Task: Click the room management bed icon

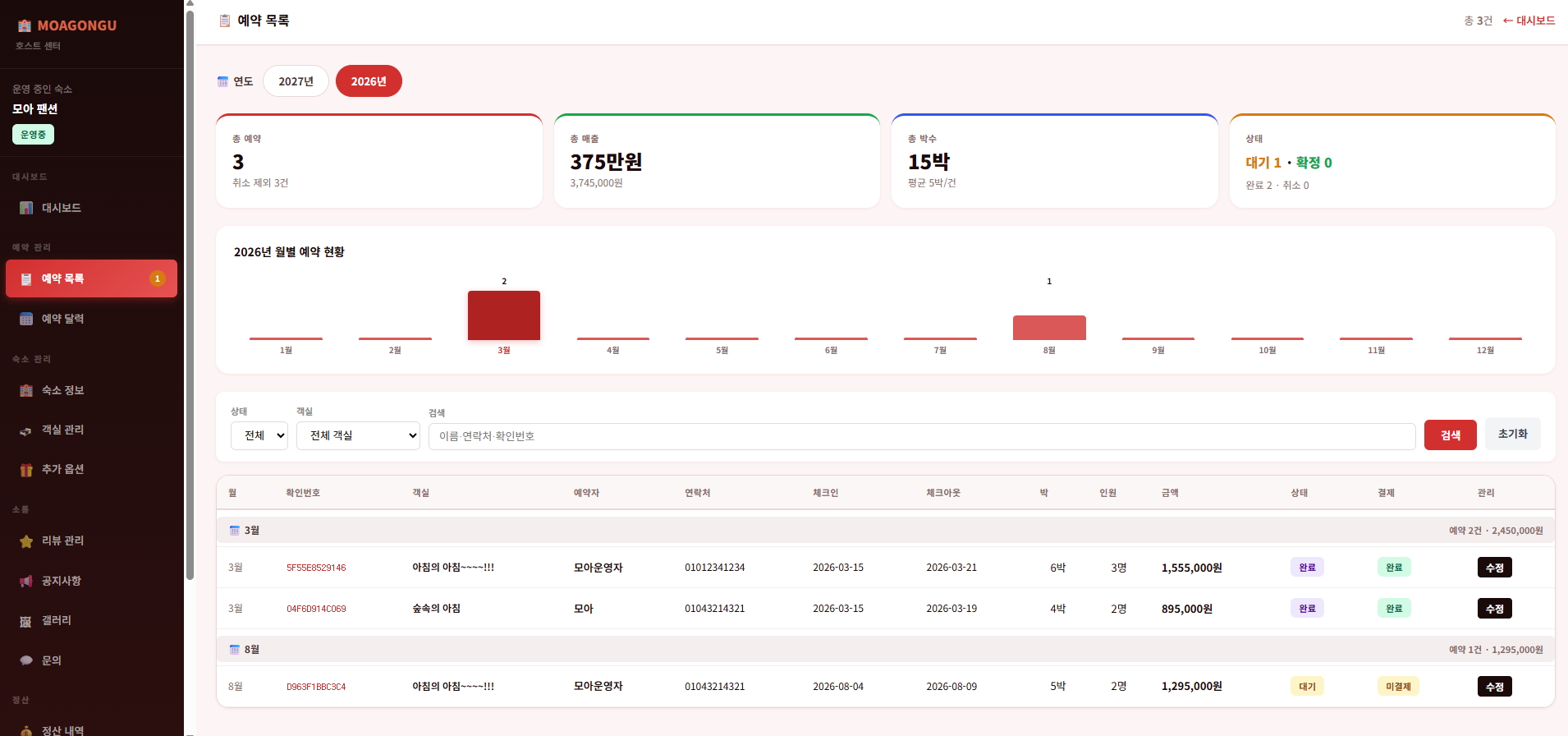Action: [26, 430]
